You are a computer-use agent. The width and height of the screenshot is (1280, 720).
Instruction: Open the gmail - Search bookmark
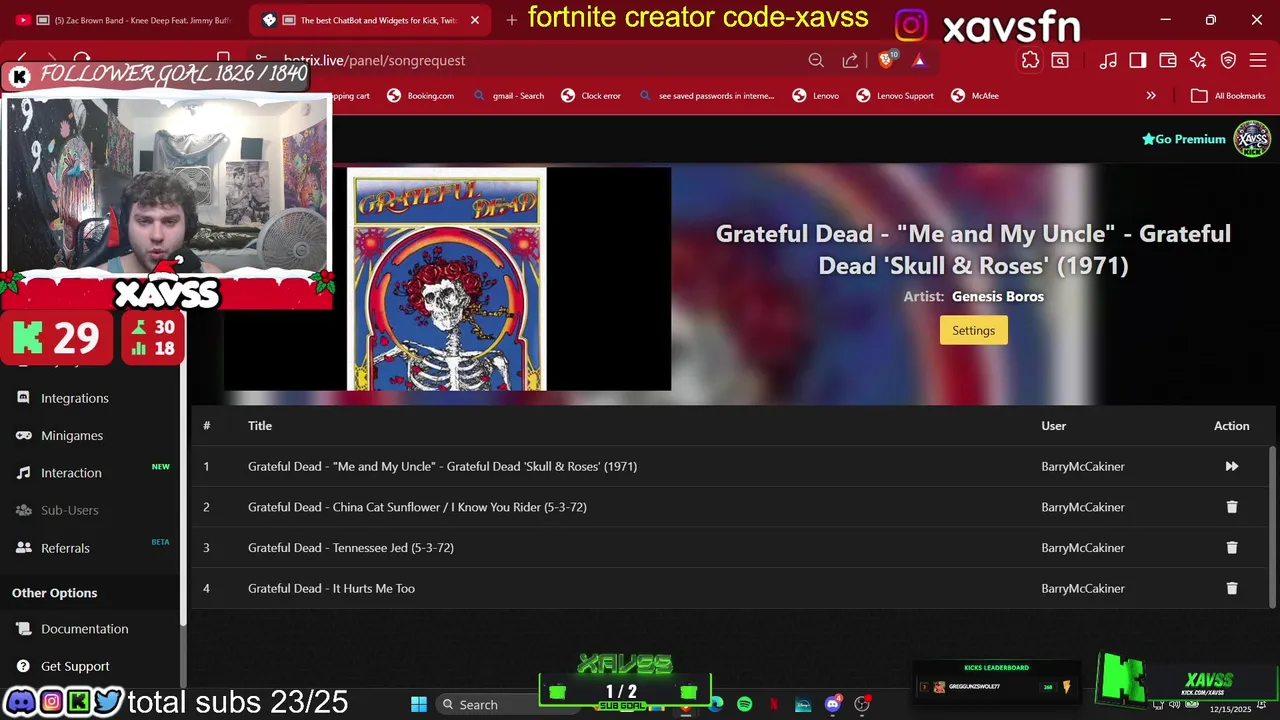[x=509, y=96]
